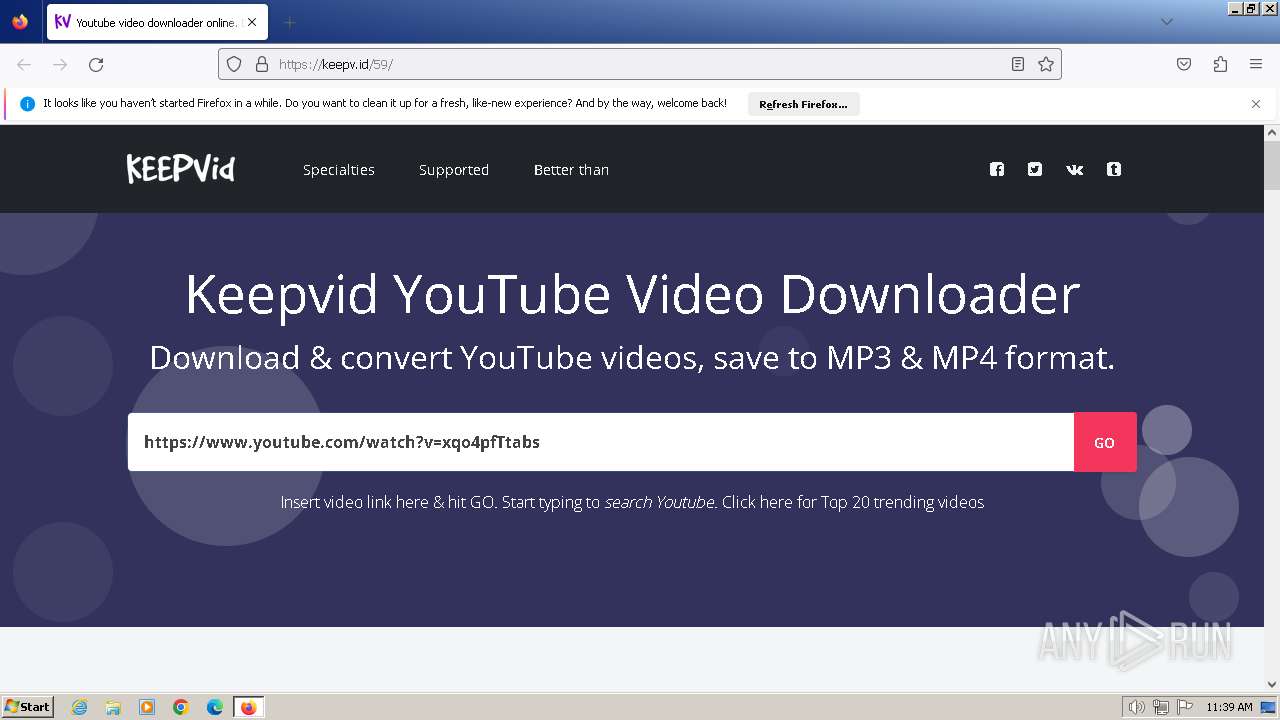The image size is (1280, 720).
Task: Click scrollbar down arrow
Action: coord(1272,684)
